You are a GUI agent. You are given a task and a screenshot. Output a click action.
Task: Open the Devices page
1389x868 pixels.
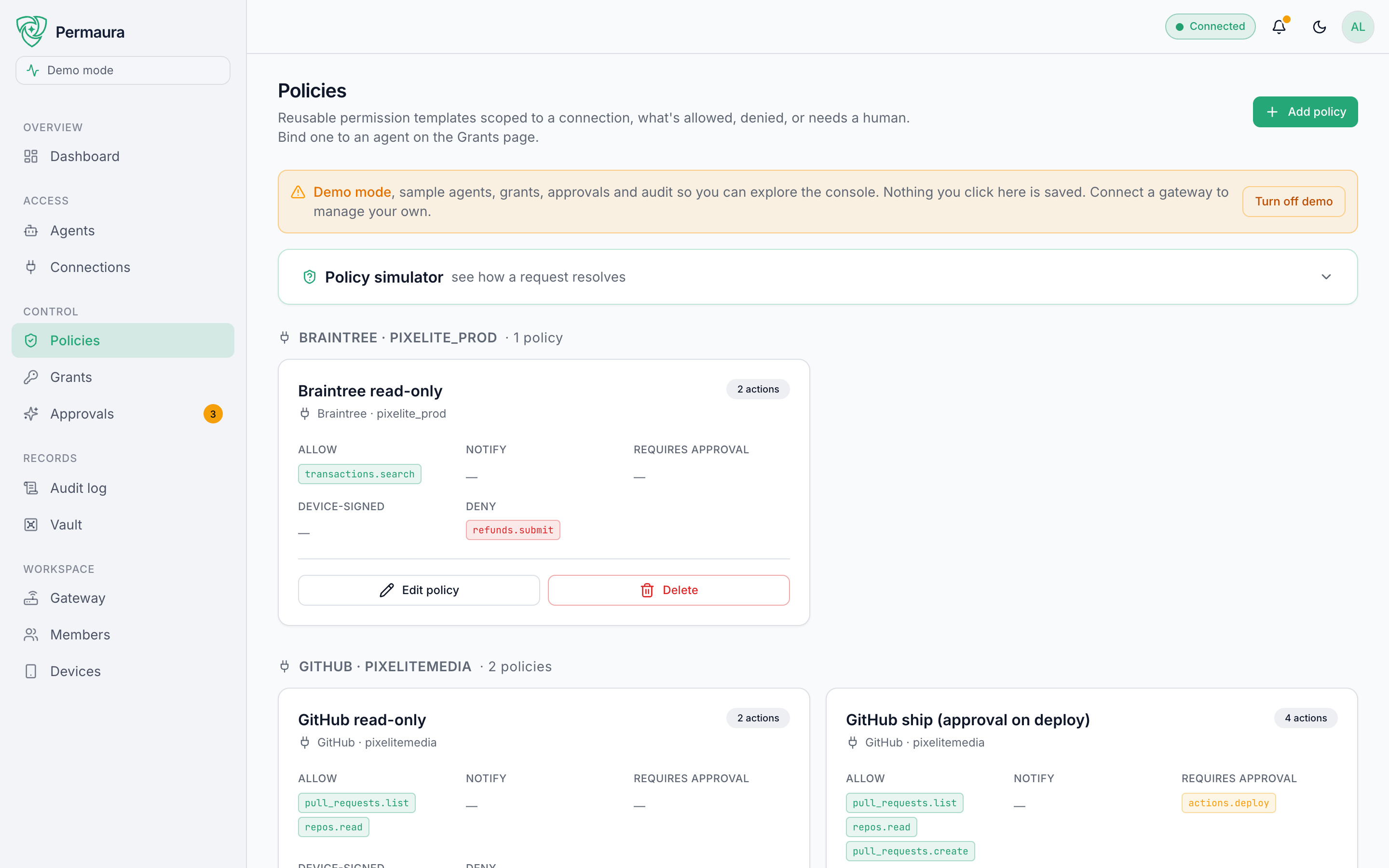[123, 671]
